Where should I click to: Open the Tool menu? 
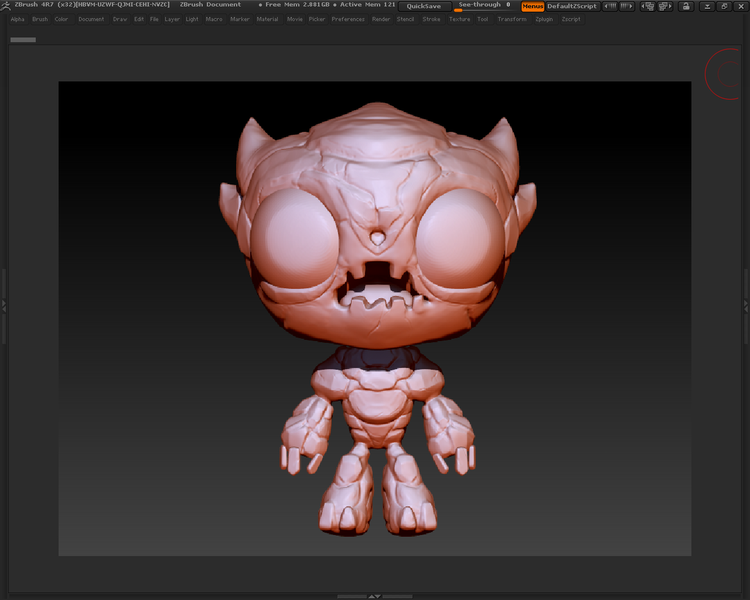pos(483,19)
